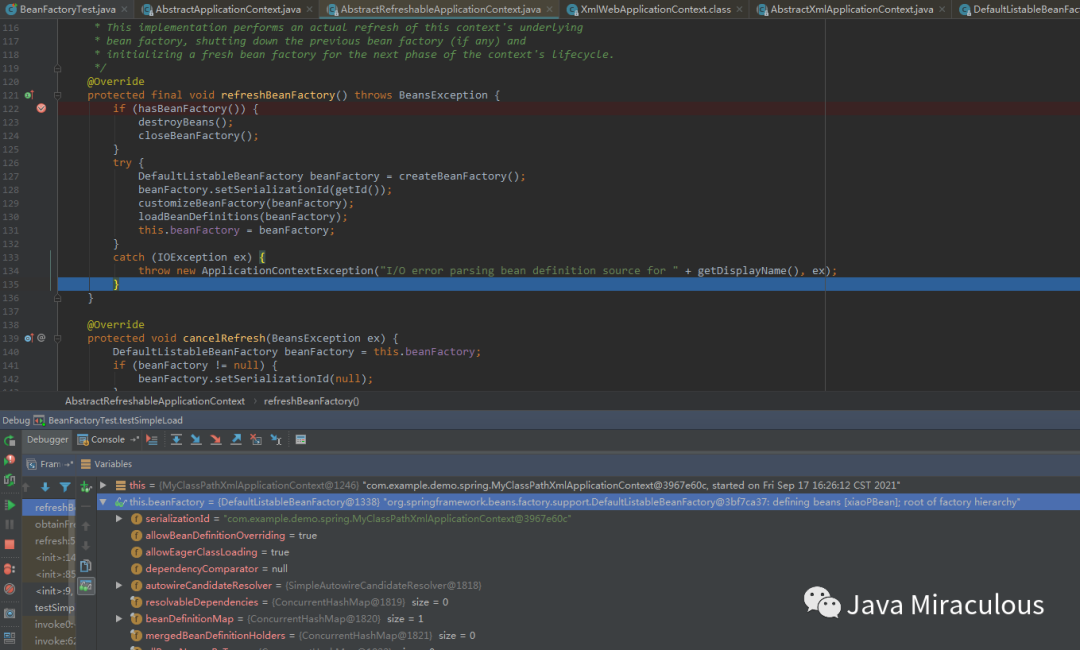Screen dimensions: 1080x650
Task: Switch to the AbstractApplicationContext.java tab
Action: tap(227, 9)
